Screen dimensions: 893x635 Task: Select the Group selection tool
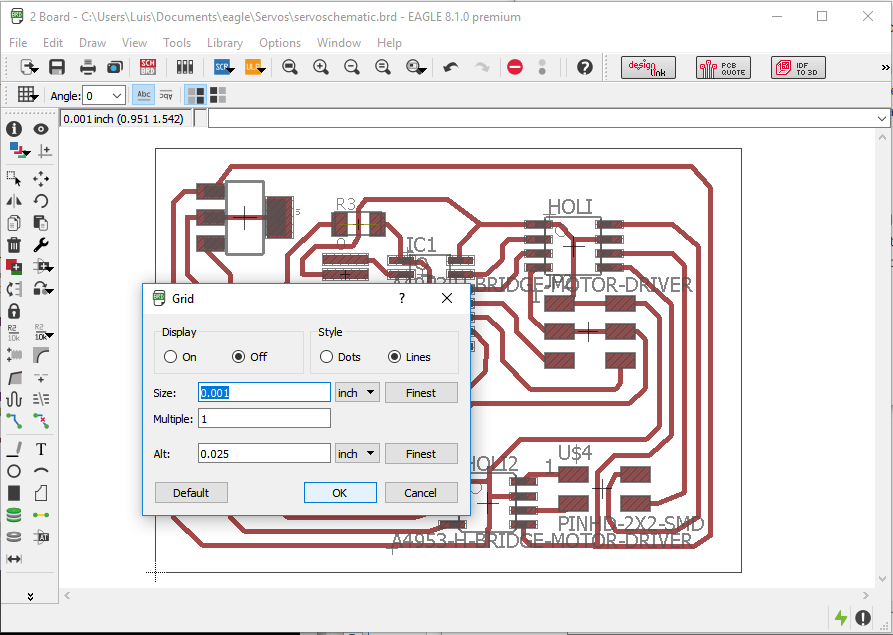(x=14, y=179)
